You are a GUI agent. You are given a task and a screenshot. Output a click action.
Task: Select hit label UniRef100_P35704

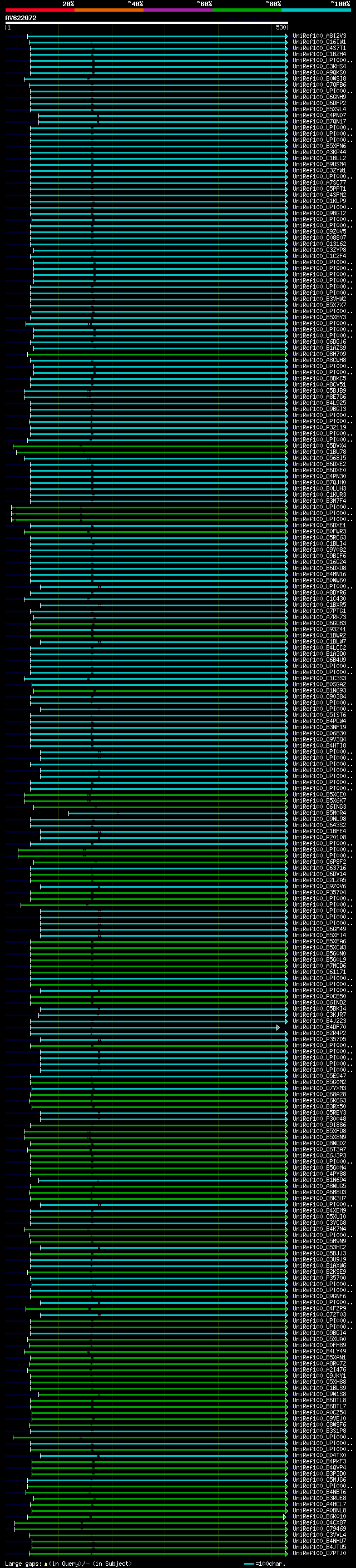coord(319,892)
